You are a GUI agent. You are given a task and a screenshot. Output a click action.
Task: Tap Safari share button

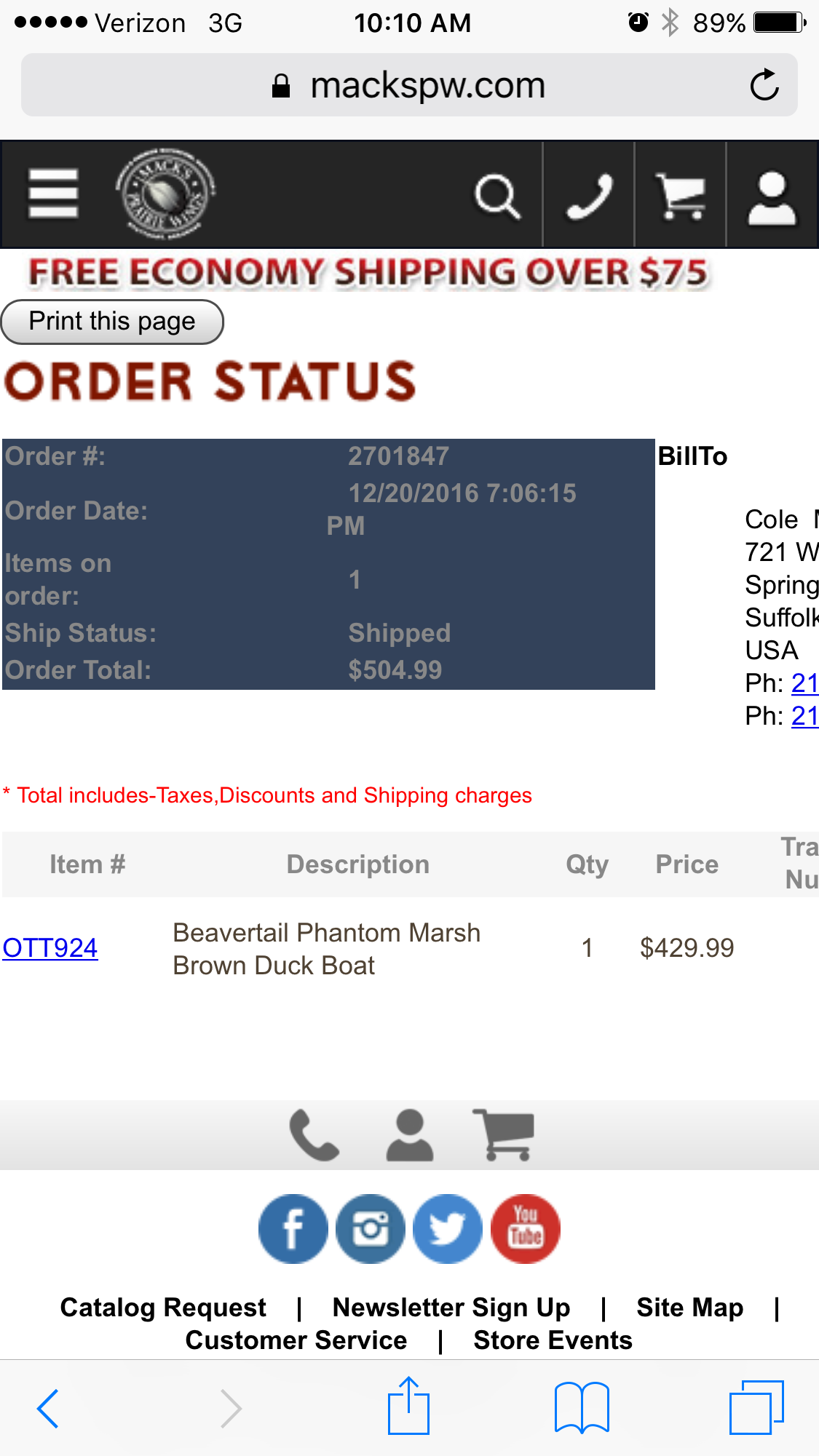click(408, 1406)
